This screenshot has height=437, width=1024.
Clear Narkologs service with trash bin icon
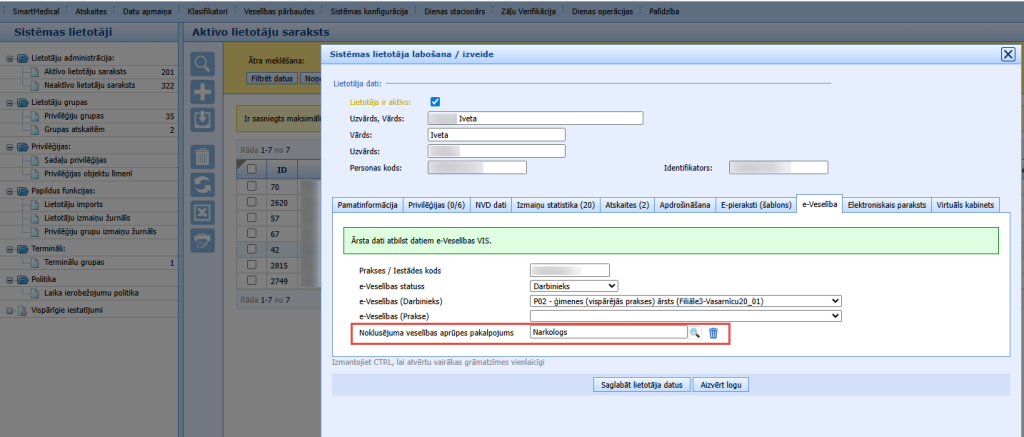(713, 333)
